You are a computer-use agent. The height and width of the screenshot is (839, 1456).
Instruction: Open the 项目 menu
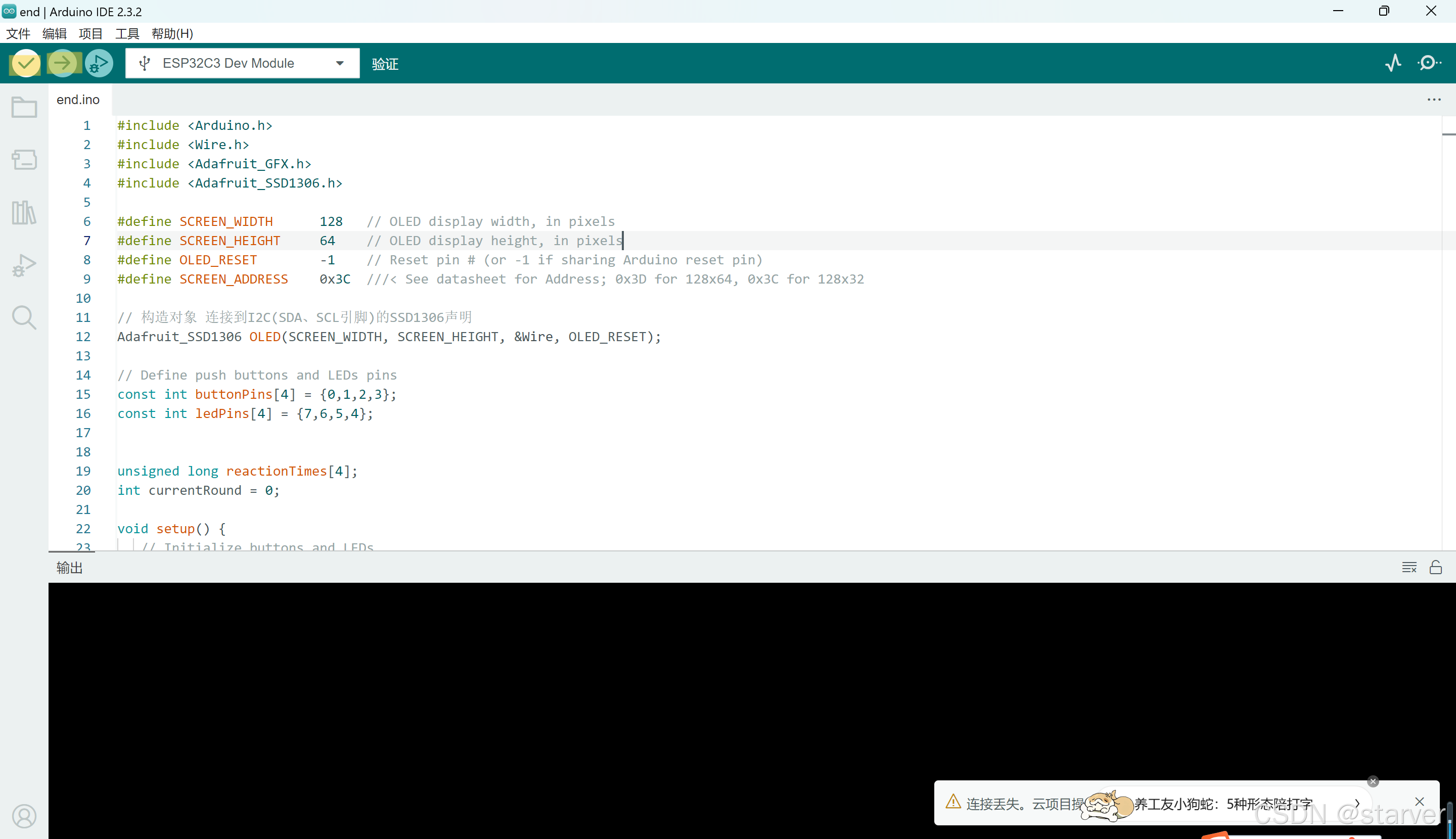click(x=90, y=33)
